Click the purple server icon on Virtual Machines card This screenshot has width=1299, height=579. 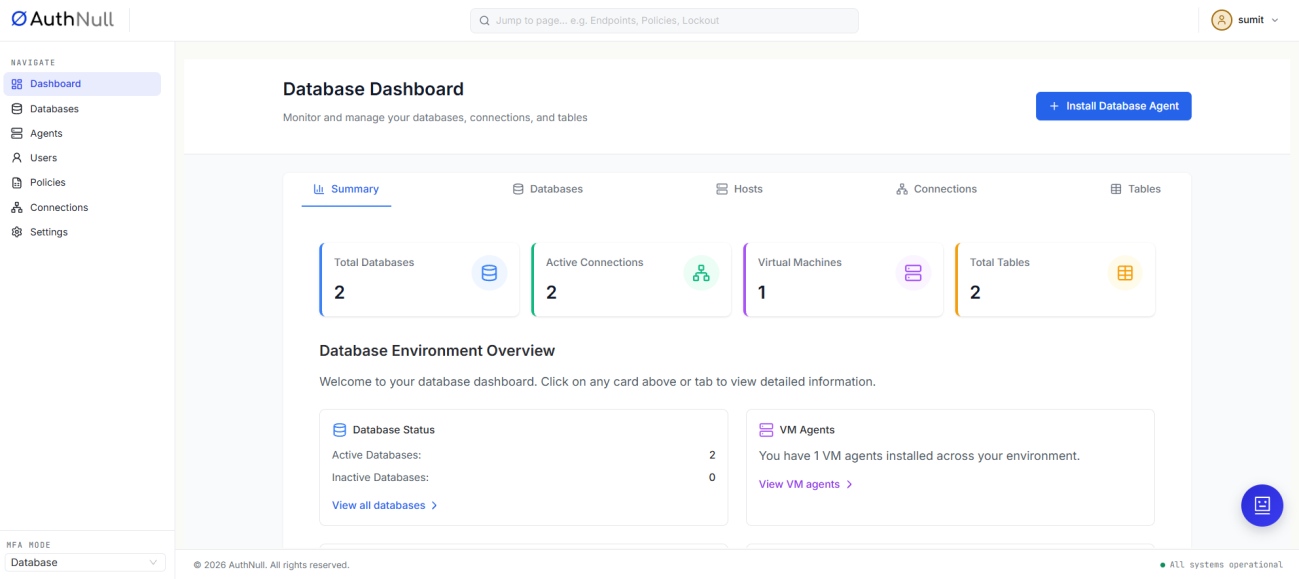(x=913, y=273)
